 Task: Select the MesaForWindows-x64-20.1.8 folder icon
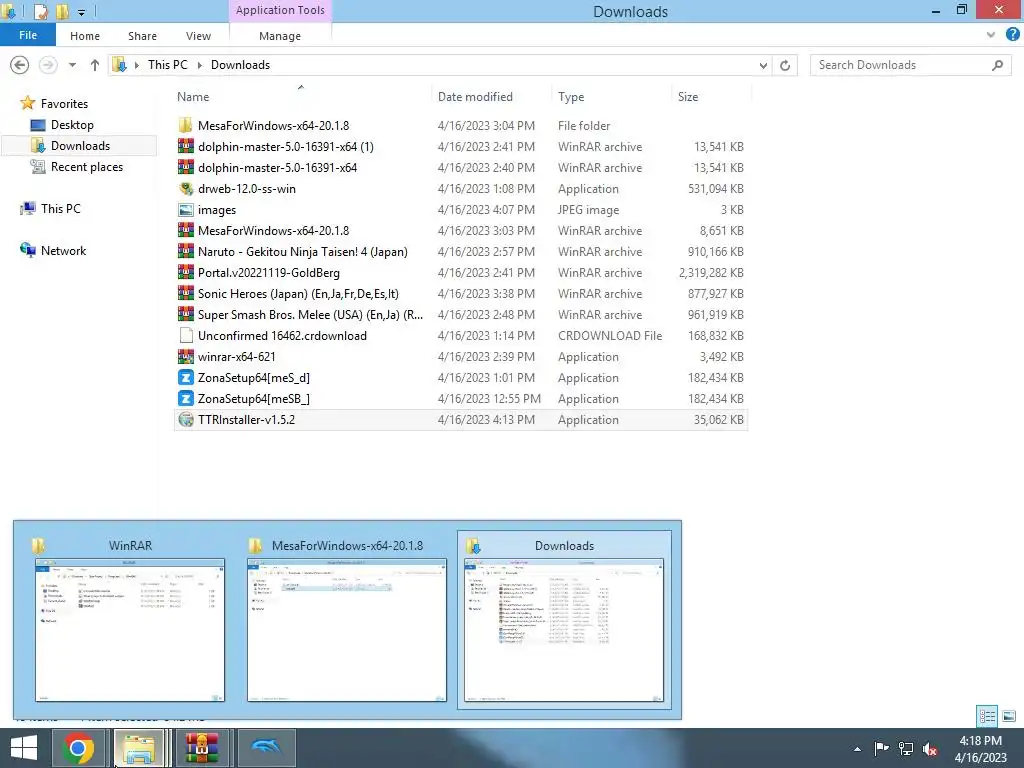coord(186,125)
